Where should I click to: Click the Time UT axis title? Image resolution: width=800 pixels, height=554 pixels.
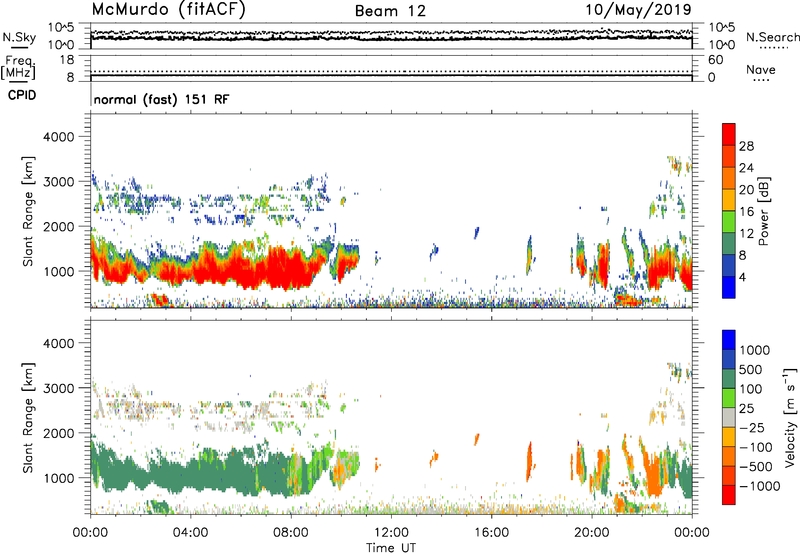(x=391, y=548)
